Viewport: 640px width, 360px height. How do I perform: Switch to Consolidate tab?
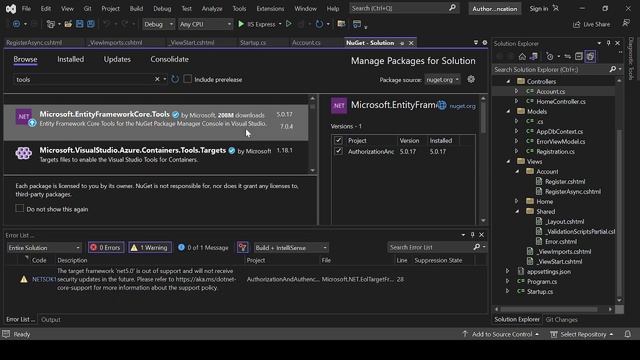(169, 59)
